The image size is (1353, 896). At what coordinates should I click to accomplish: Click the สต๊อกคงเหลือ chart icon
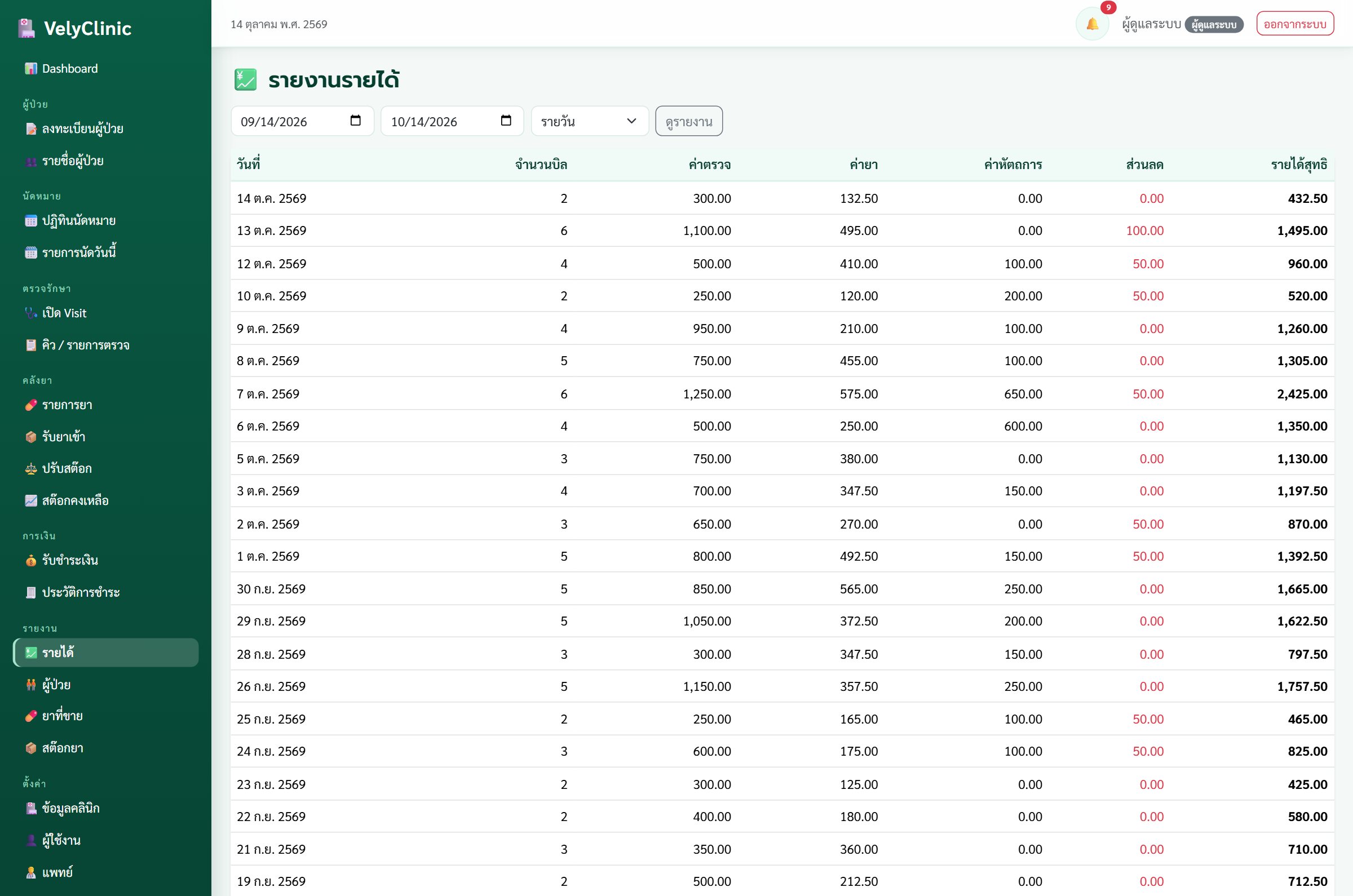click(31, 500)
